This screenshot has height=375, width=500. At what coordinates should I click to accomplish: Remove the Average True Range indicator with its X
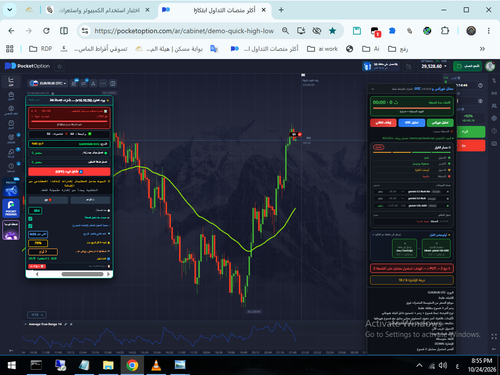(71, 324)
